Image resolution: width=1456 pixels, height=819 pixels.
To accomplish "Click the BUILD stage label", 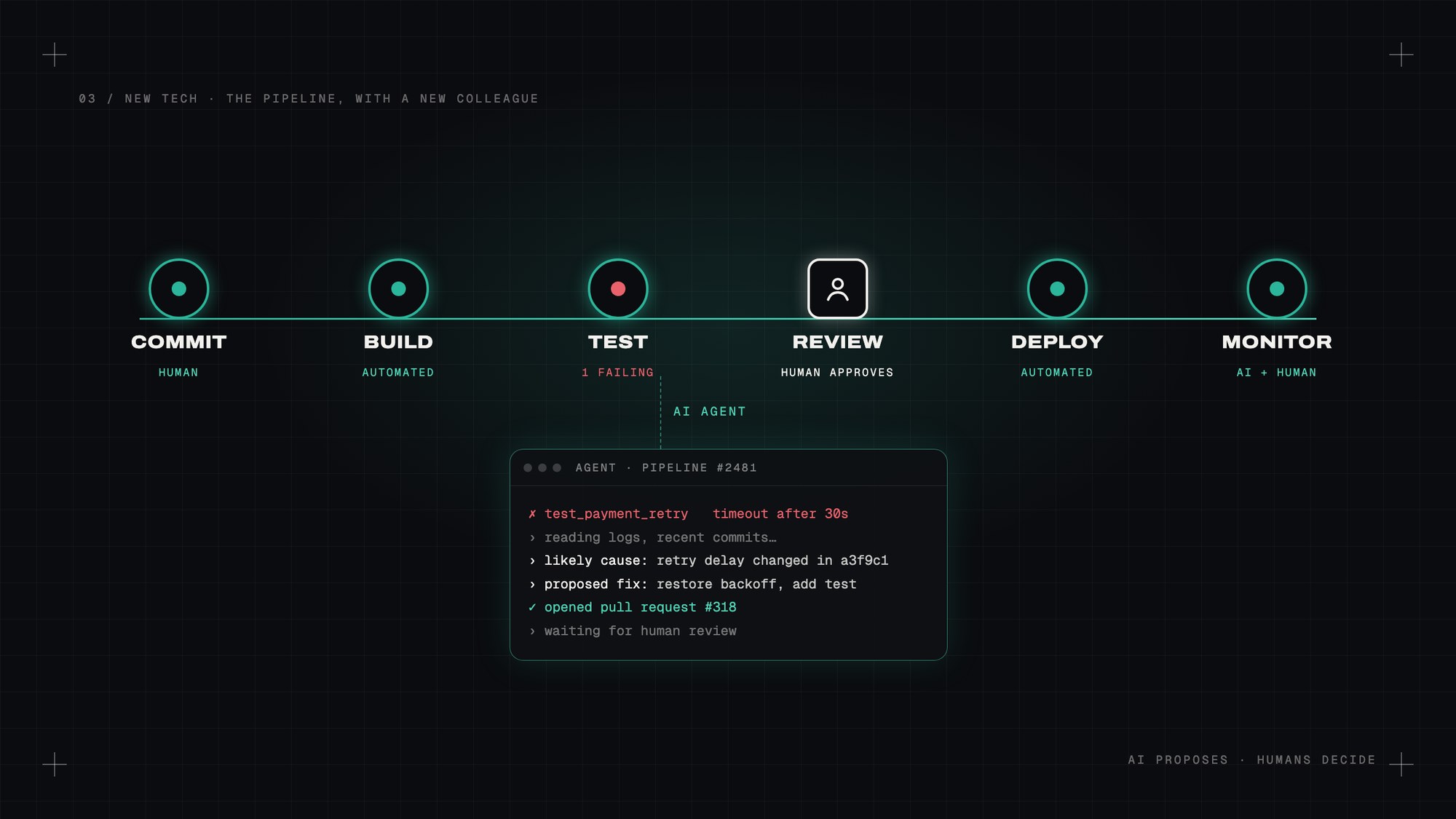I will coord(398,342).
